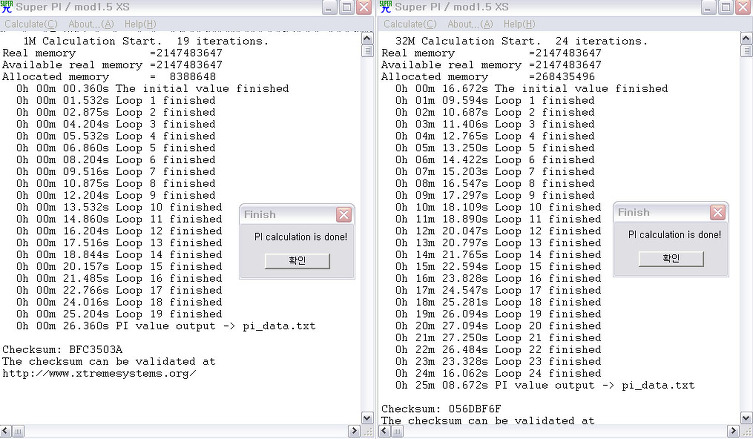Click 'PI calculation is done!' message in left dialog

coord(301,237)
